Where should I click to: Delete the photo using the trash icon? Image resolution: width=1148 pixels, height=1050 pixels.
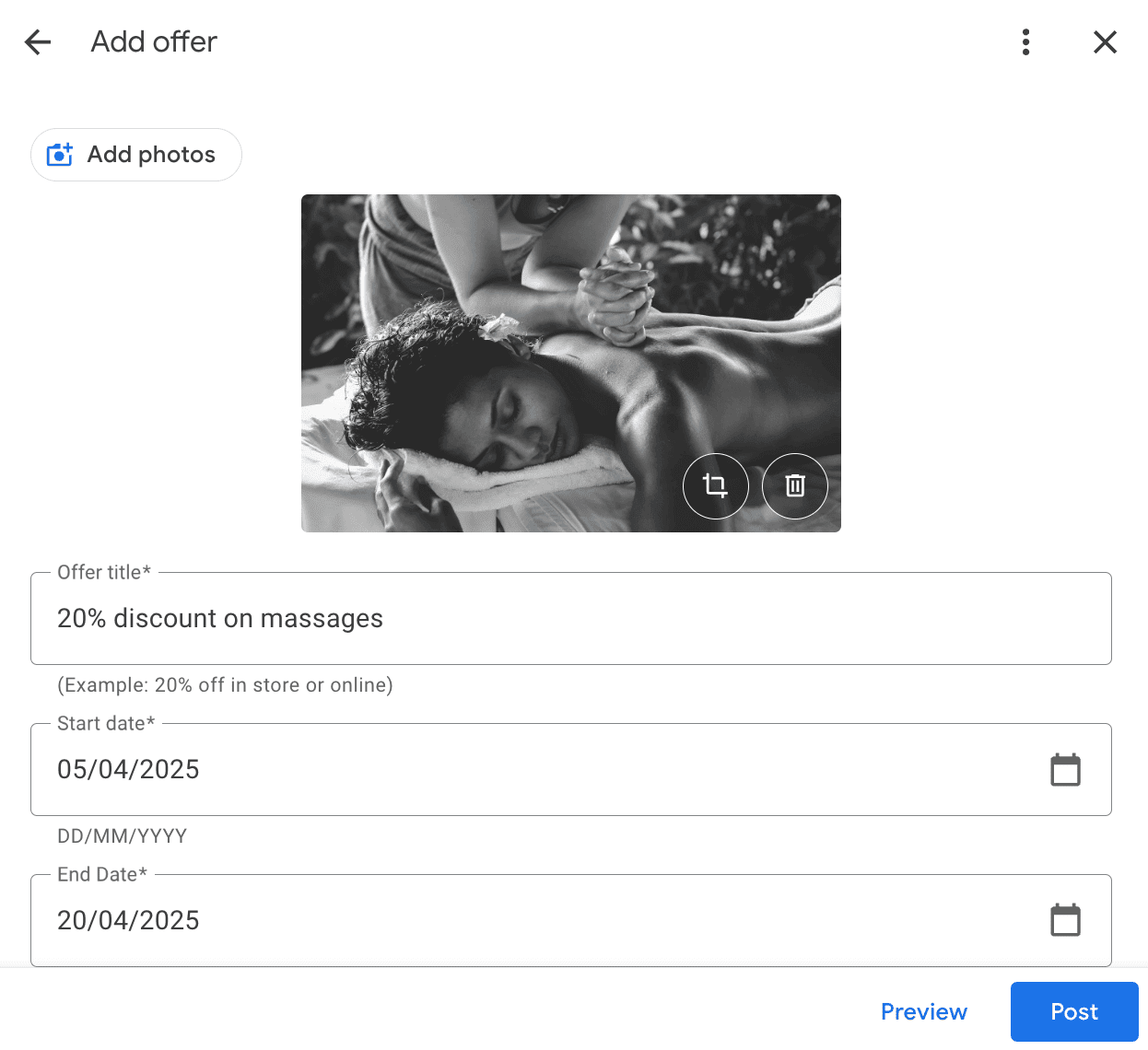[795, 486]
